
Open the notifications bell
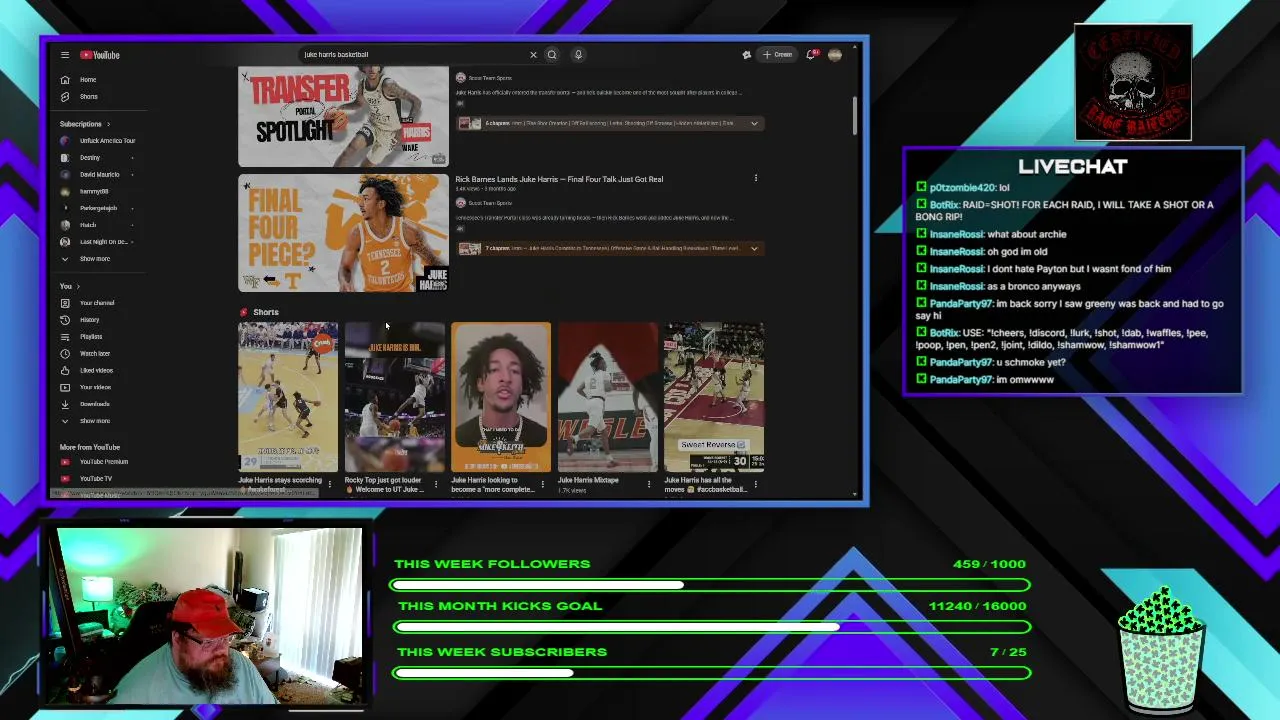click(812, 55)
